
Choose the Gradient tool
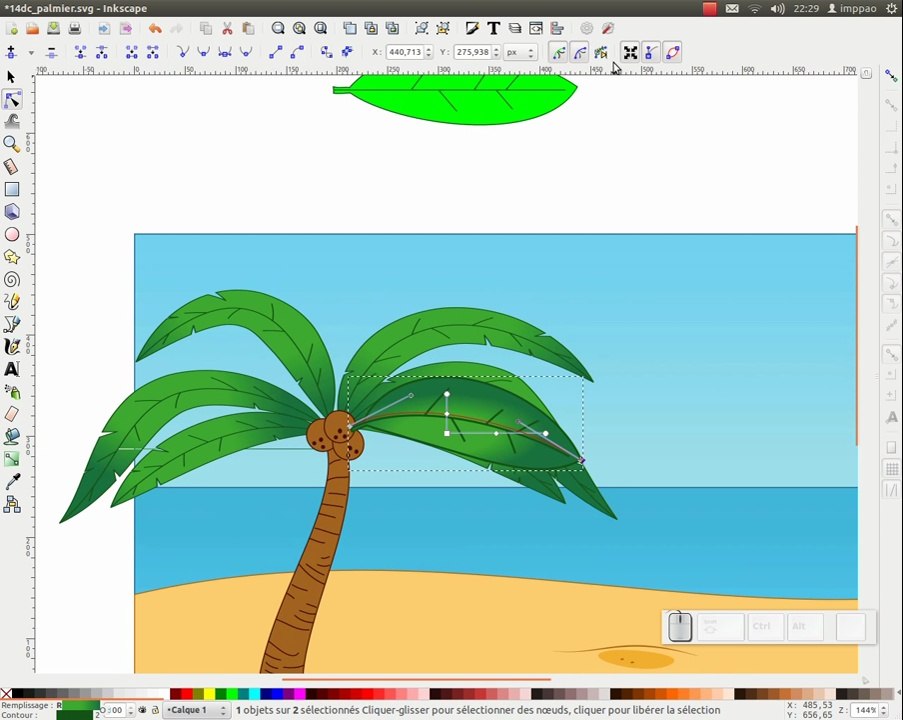[x=12, y=459]
